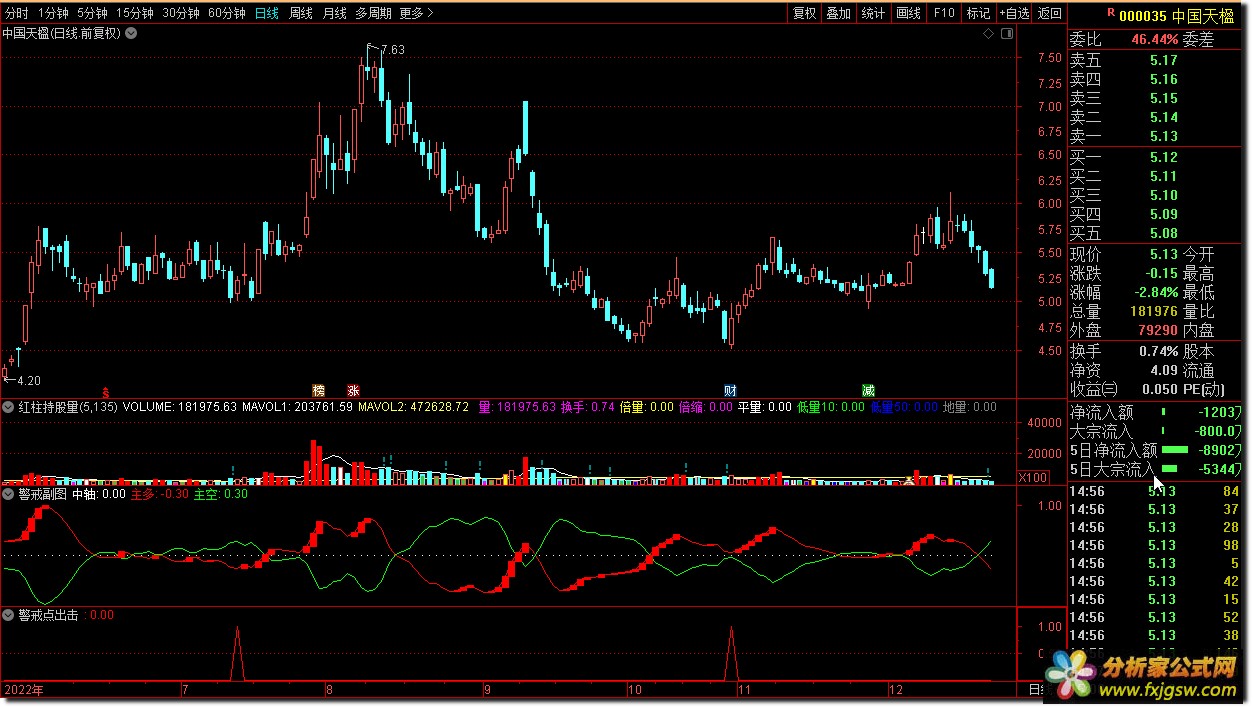Expand the 警戒副图 indicator menu arrow
The width and height of the screenshot is (1253, 707).
(8, 493)
